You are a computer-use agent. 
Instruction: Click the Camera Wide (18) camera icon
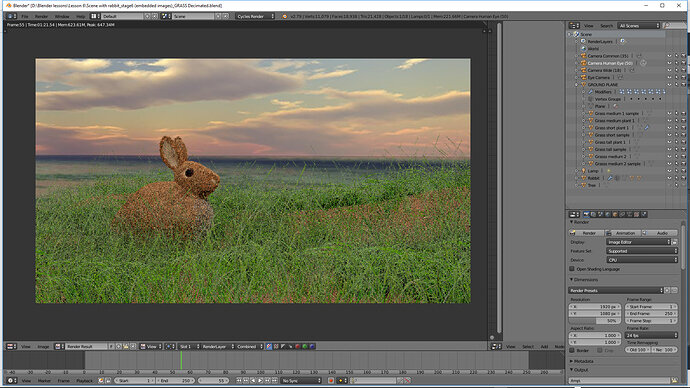[584, 70]
